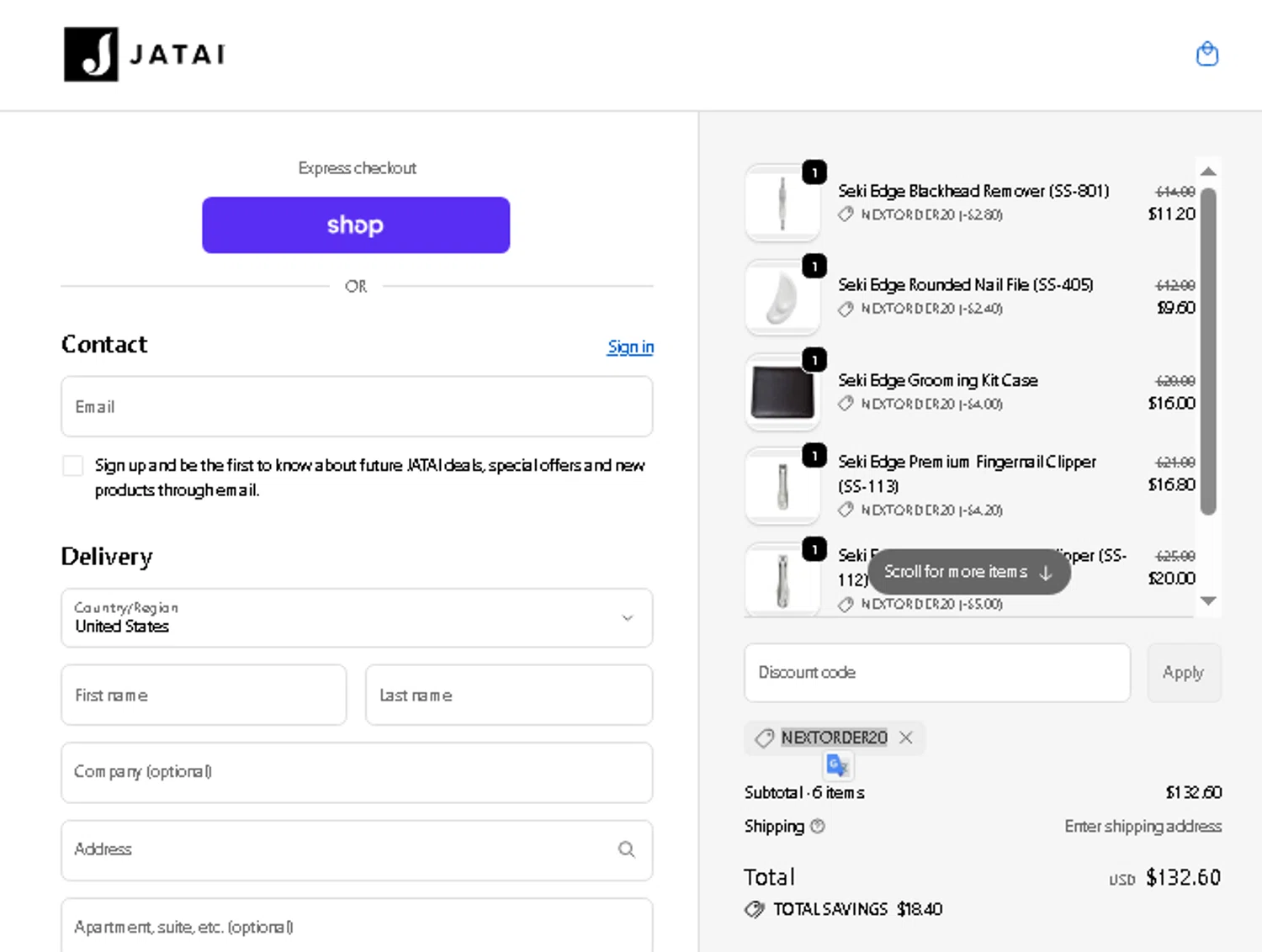Click the address search magnifier icon

pos(626,849)
